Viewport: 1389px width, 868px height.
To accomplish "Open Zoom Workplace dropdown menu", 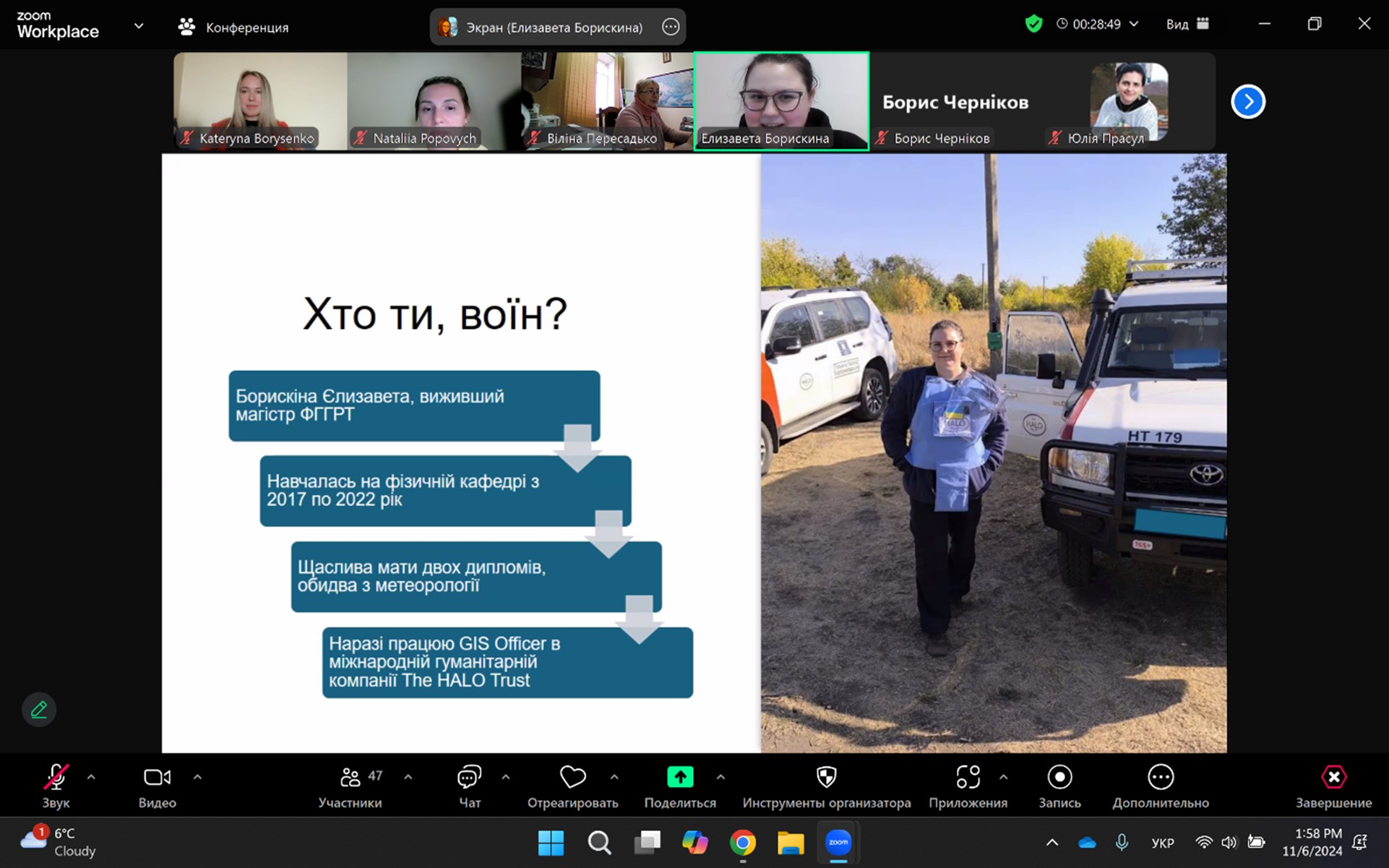I will [139, 26].
